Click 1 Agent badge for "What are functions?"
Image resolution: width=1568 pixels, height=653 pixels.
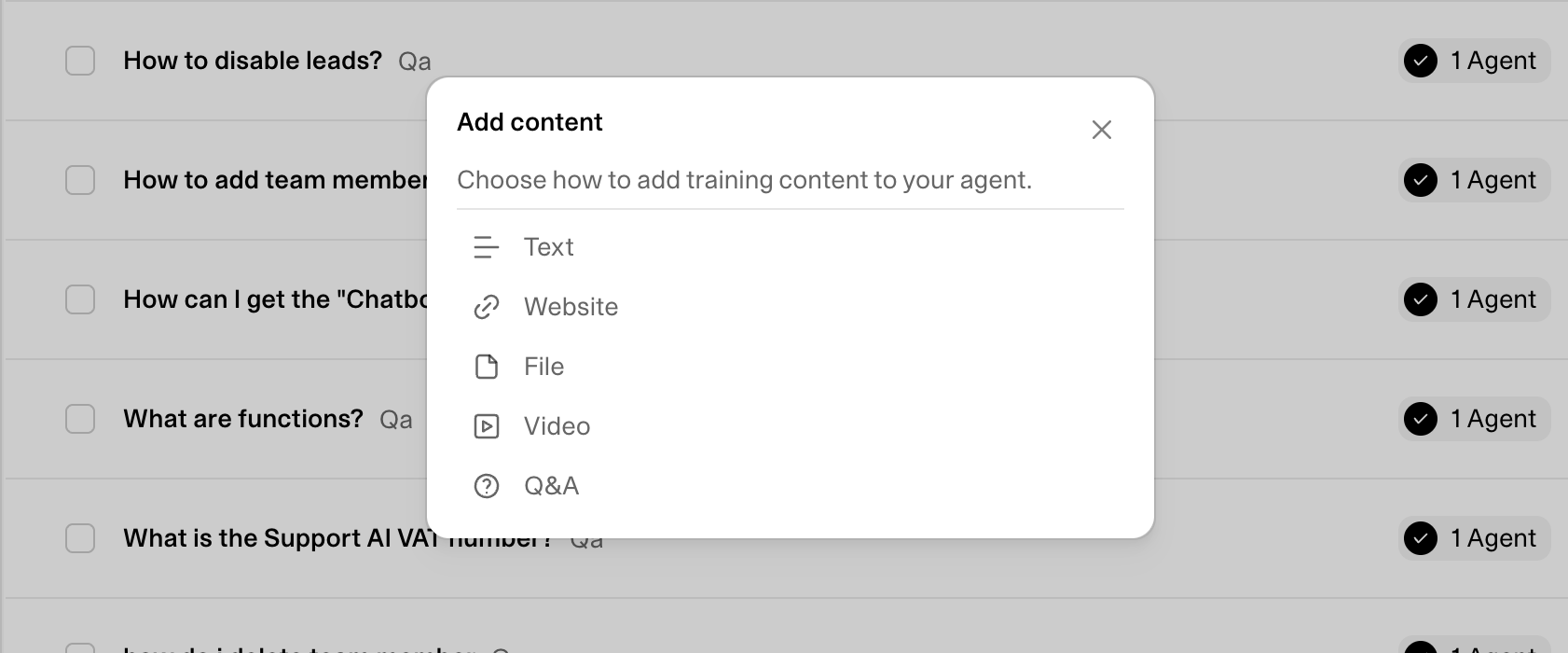(x=1474, y=419)
